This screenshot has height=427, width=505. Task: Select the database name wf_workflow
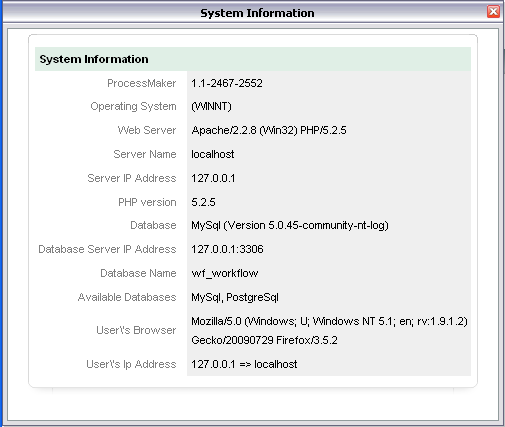point(224,273)
